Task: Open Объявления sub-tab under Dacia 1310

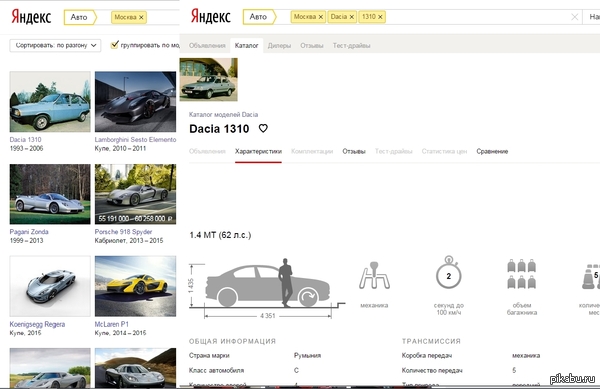Action: (x=207, y=151)
